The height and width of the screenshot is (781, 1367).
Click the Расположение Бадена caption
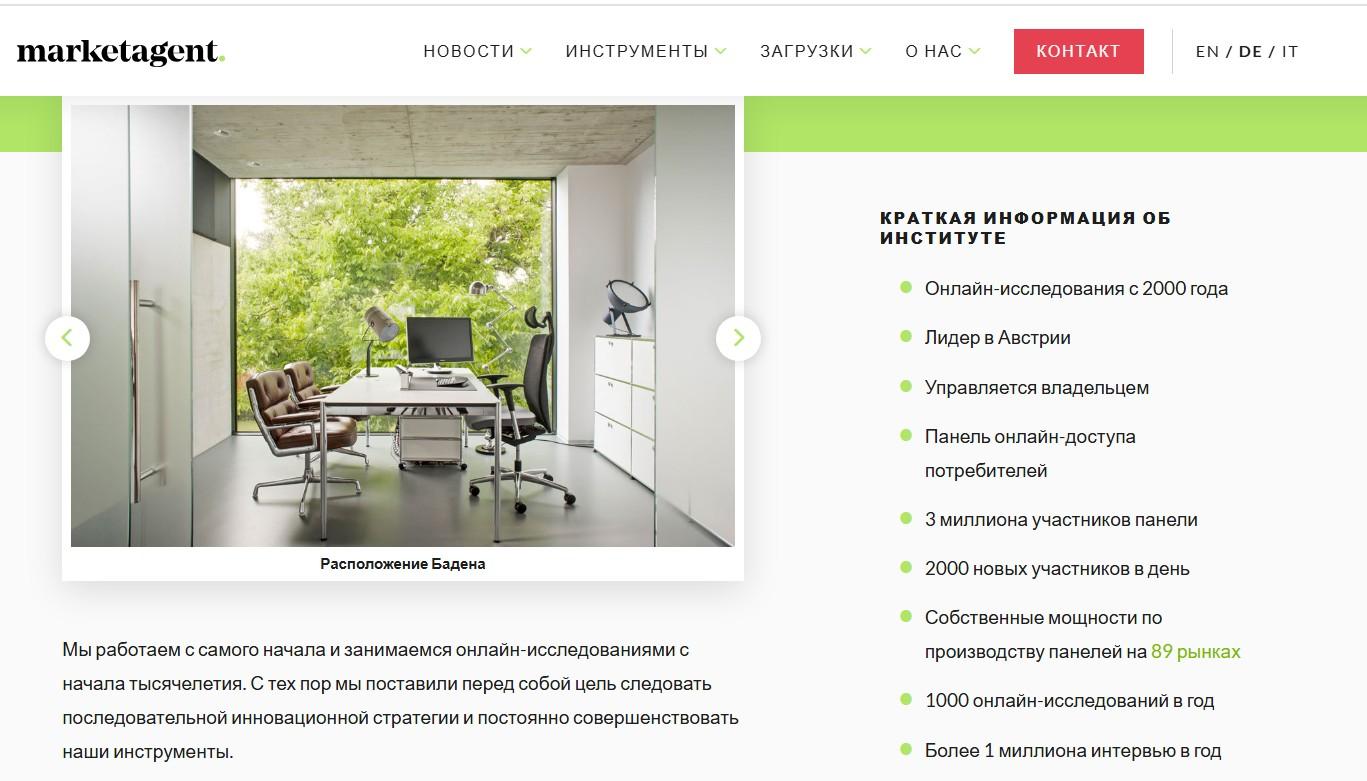[403, 564]
